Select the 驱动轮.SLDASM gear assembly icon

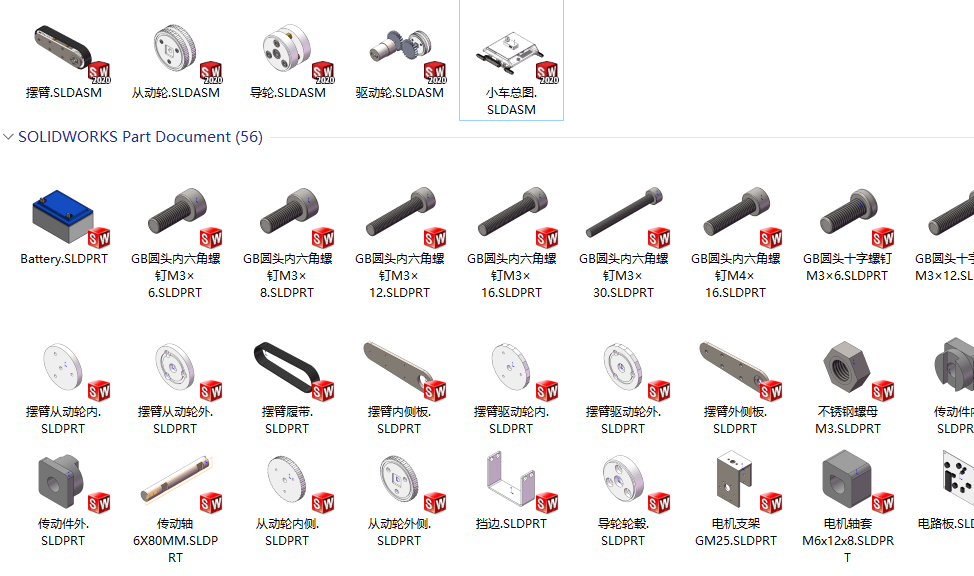[x=399, y=53]
